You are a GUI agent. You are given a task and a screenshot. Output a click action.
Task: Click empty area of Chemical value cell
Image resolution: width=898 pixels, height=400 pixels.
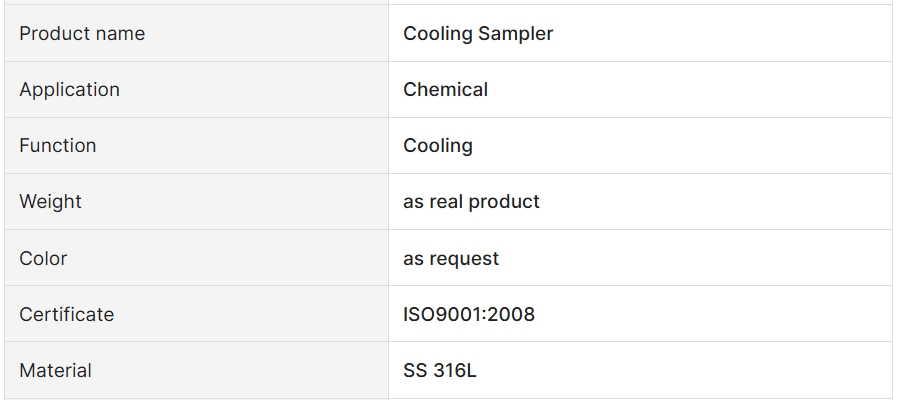click(687, 89)
